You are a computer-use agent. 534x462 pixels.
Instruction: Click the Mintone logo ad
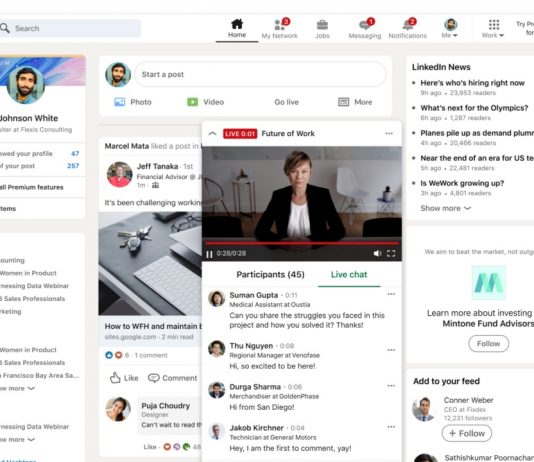pos(489,283)
